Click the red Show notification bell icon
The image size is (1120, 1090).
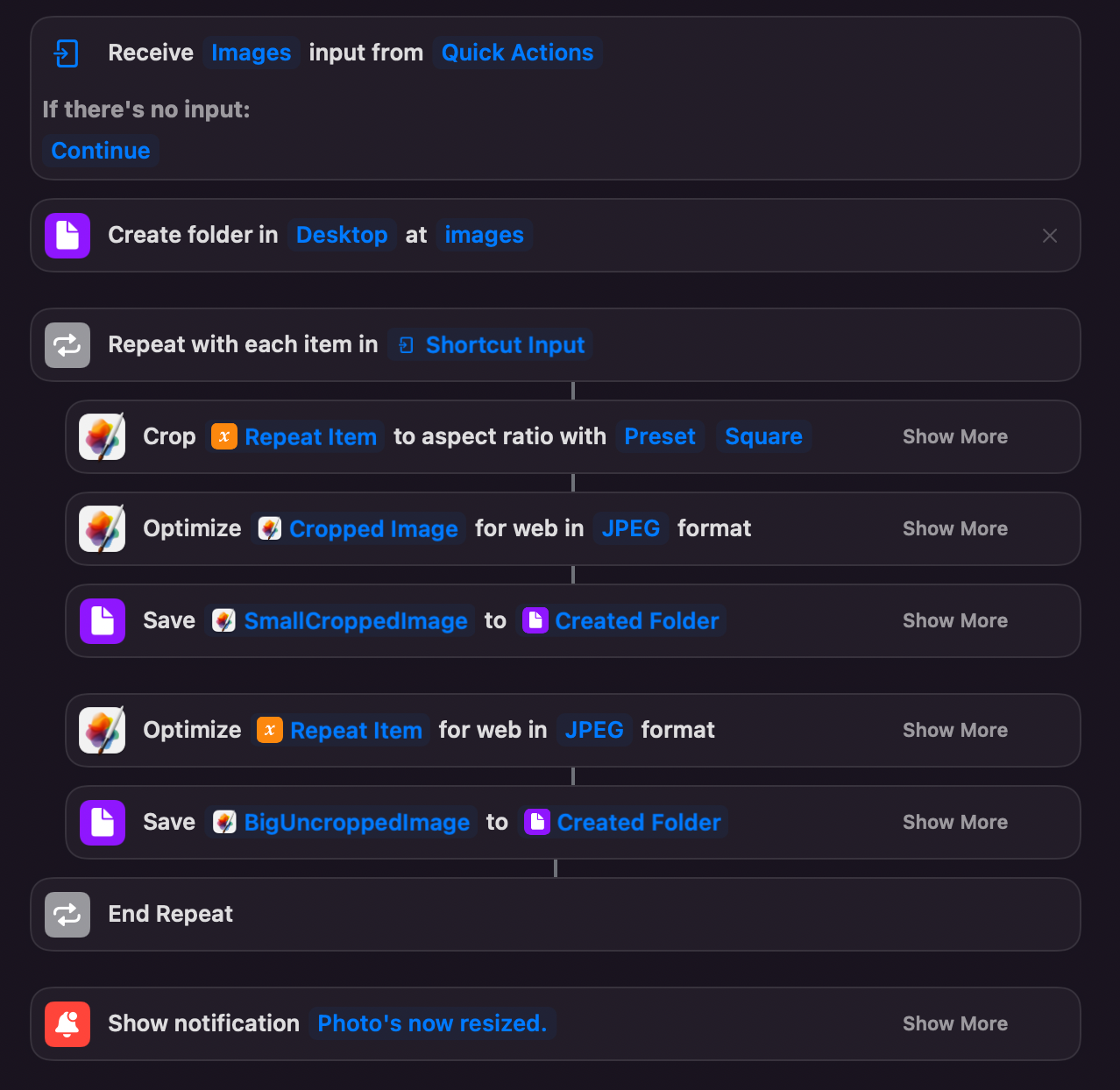[67, 1024]
